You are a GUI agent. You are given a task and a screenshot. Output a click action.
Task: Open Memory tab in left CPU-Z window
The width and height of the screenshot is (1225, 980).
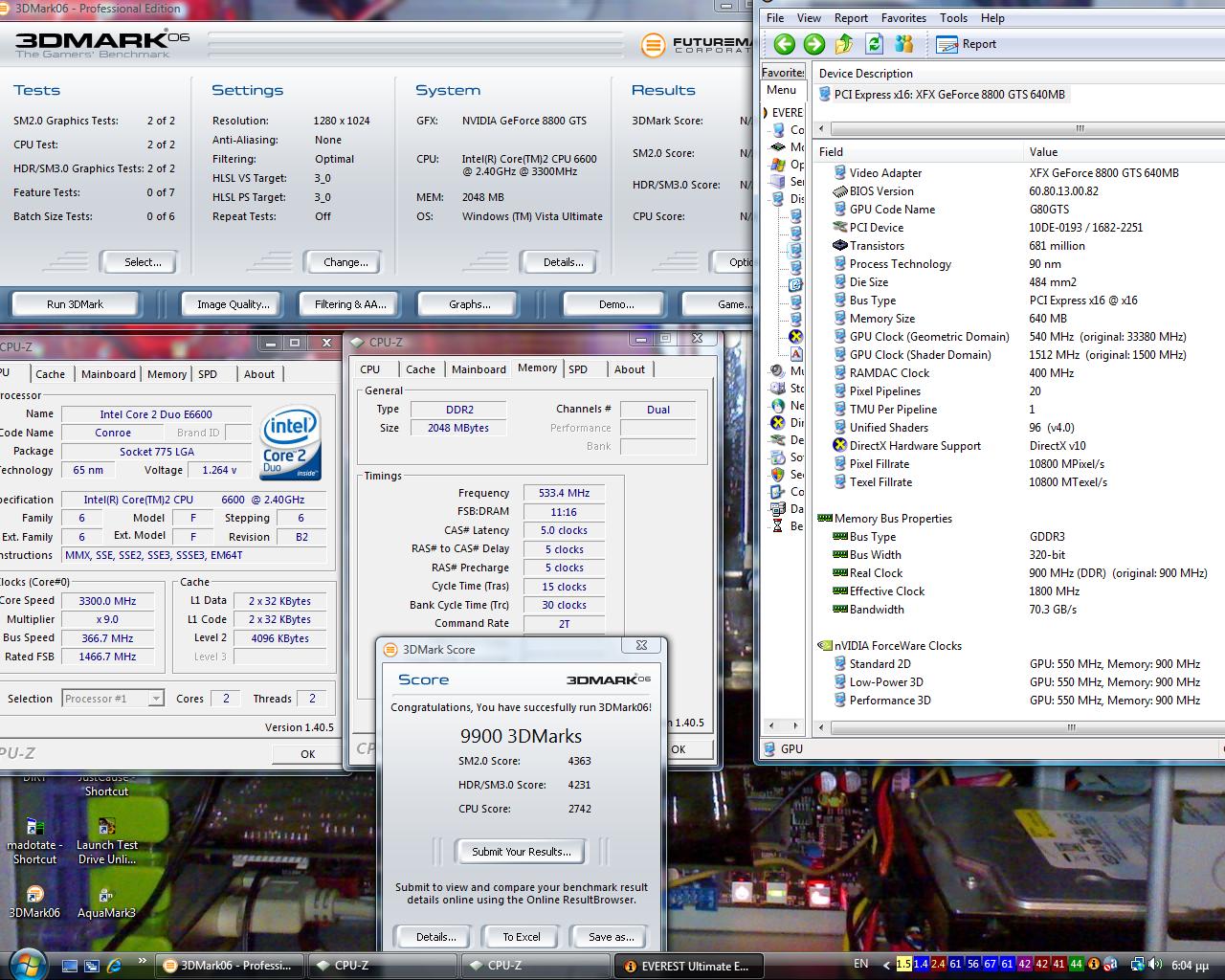pyautogui.click(x=167, y=374)
